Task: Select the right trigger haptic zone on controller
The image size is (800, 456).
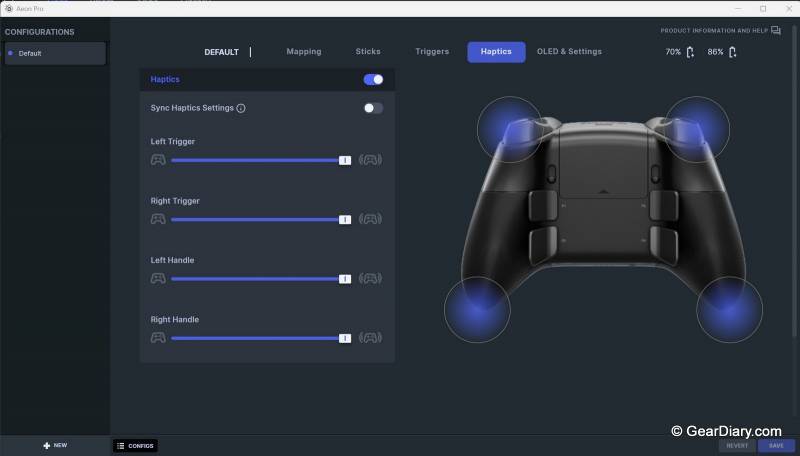Action: point(697,130)
